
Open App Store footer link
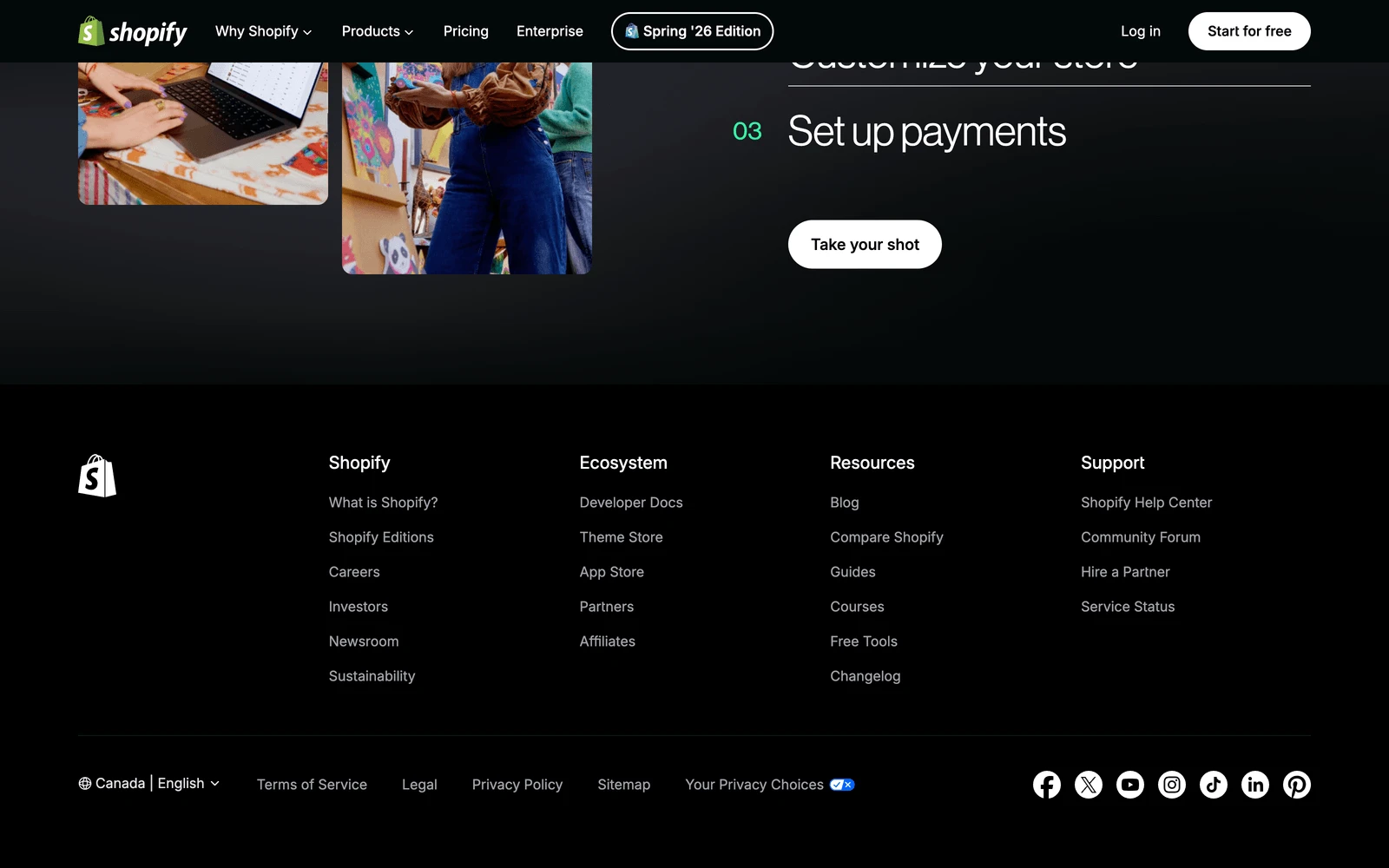coord(612,572)
